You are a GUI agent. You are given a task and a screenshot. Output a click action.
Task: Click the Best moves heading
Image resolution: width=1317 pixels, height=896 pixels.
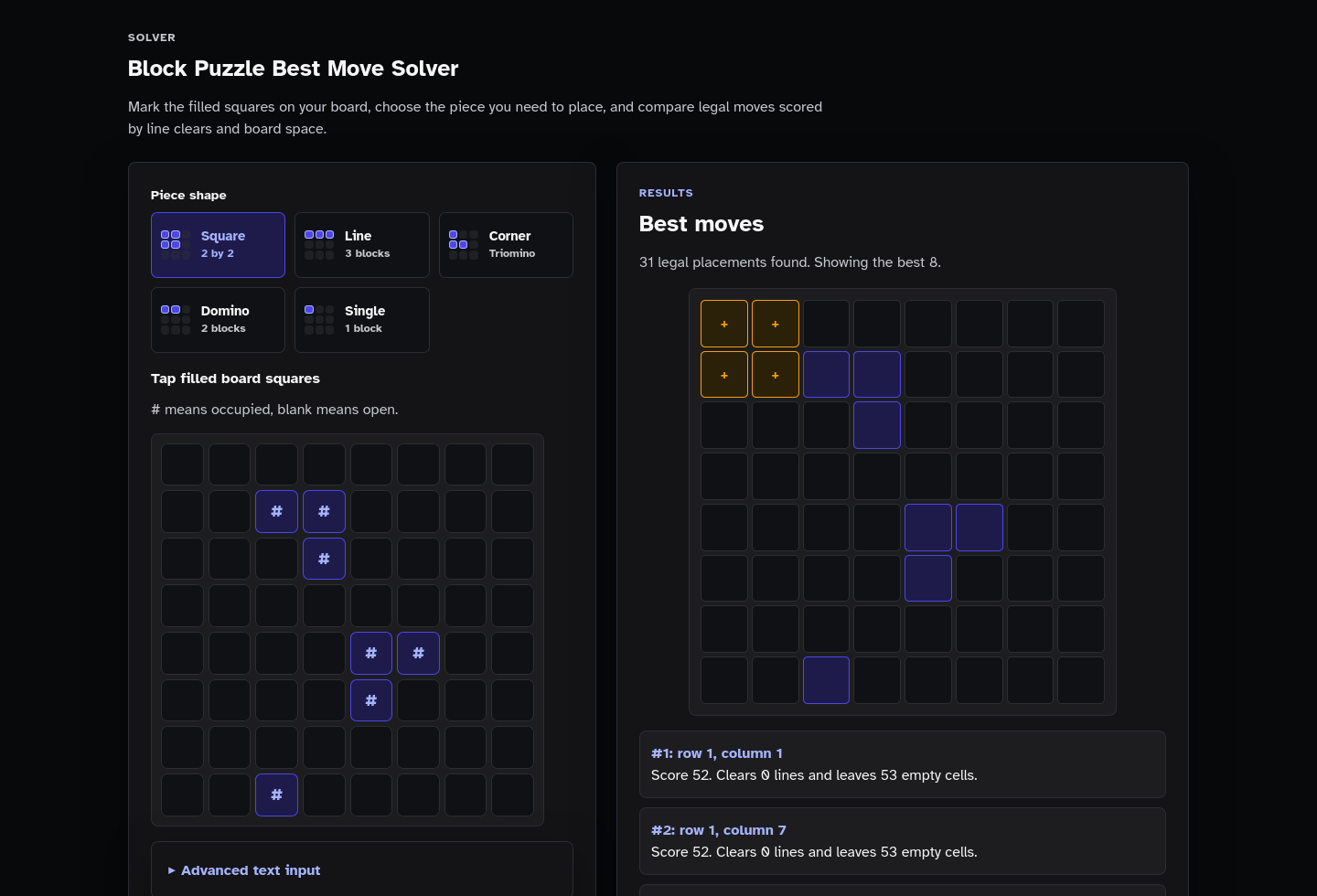tap(701, 224)
